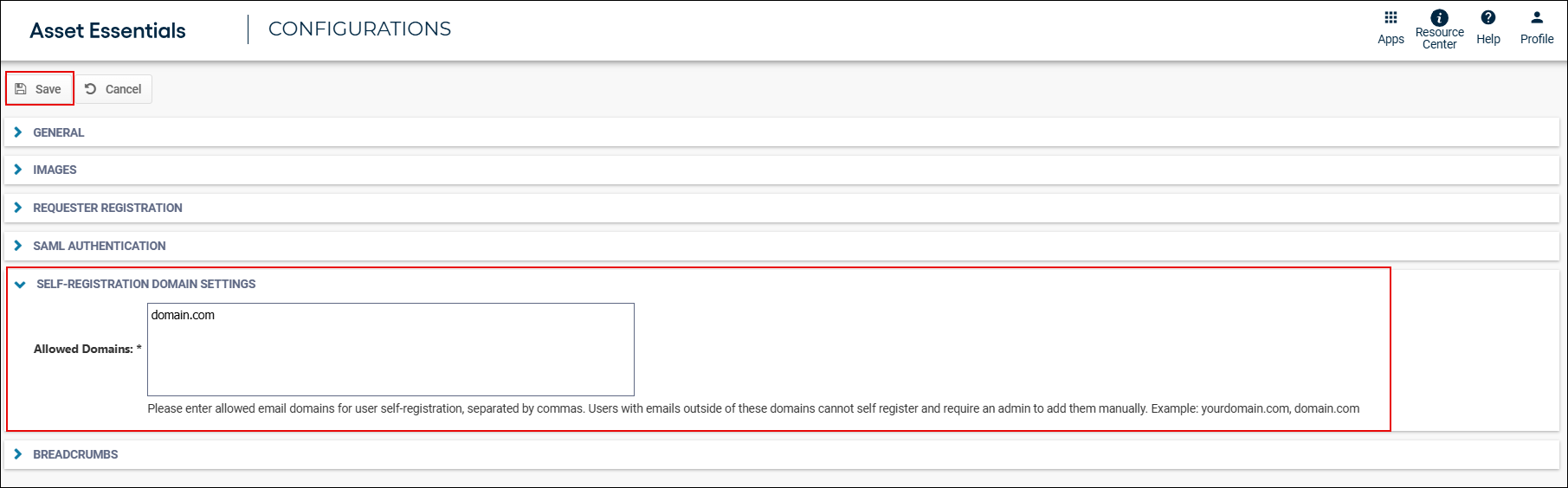Open the Profile person icon
Viewport: 1568px width, 488px height.
tap(1537, 17)
